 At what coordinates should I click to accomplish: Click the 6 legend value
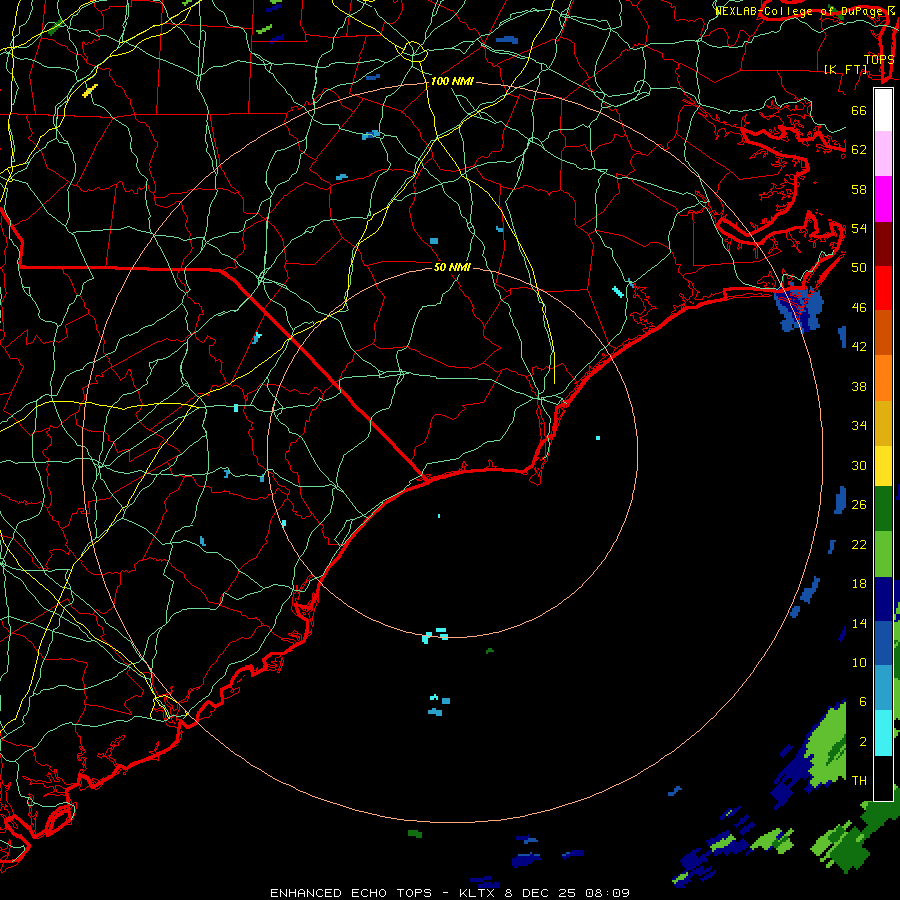coord(863,701)
